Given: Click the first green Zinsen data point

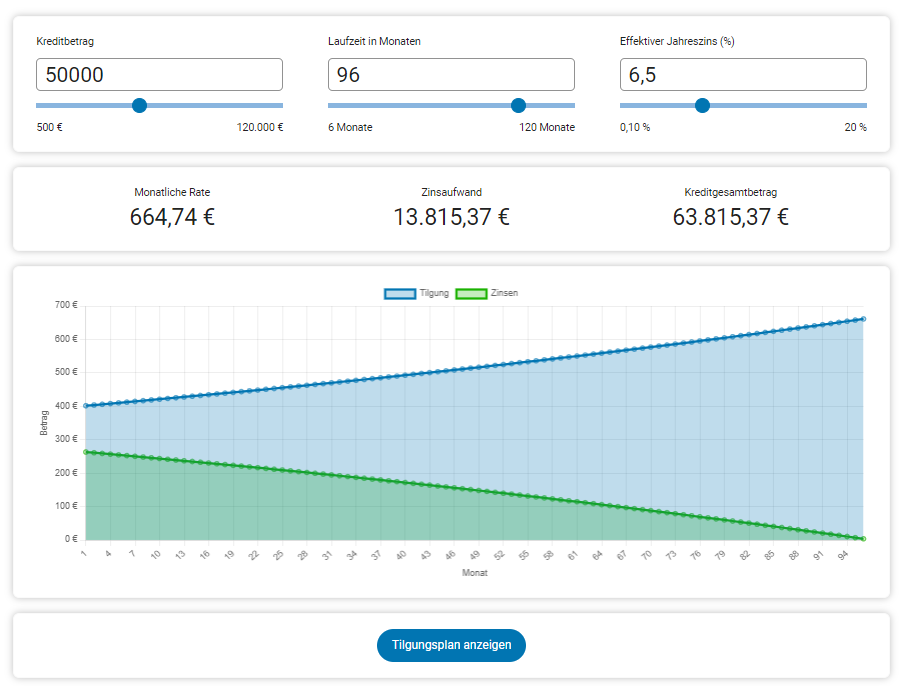Looking at the screenshot, I should [x=86, y=452].
